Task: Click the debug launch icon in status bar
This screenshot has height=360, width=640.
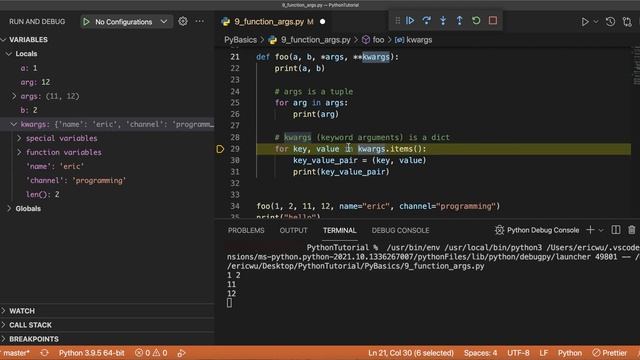Action: coord(182,353)
